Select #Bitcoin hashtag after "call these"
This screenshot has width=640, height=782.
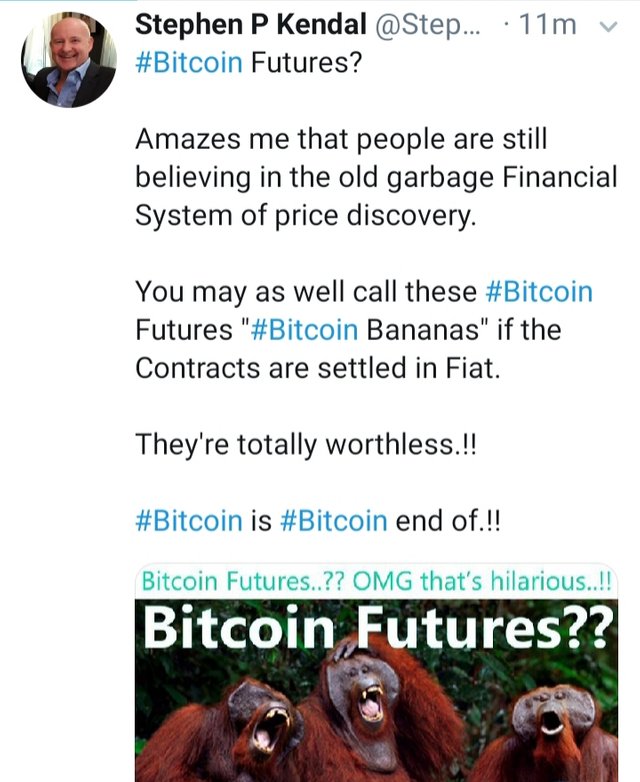click(538, 292)
